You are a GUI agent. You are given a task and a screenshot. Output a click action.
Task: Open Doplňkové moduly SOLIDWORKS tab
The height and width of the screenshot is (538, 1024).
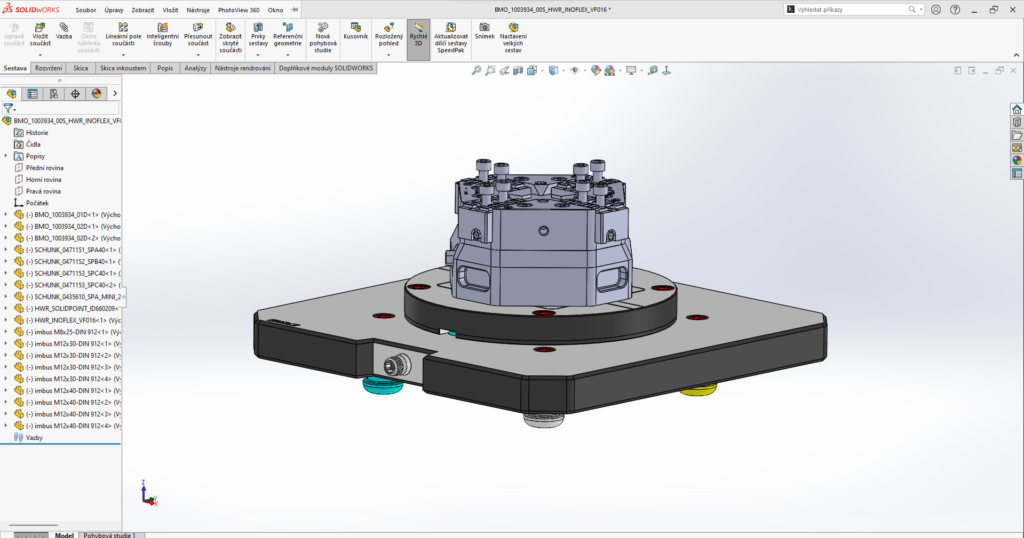click(326, 68)
